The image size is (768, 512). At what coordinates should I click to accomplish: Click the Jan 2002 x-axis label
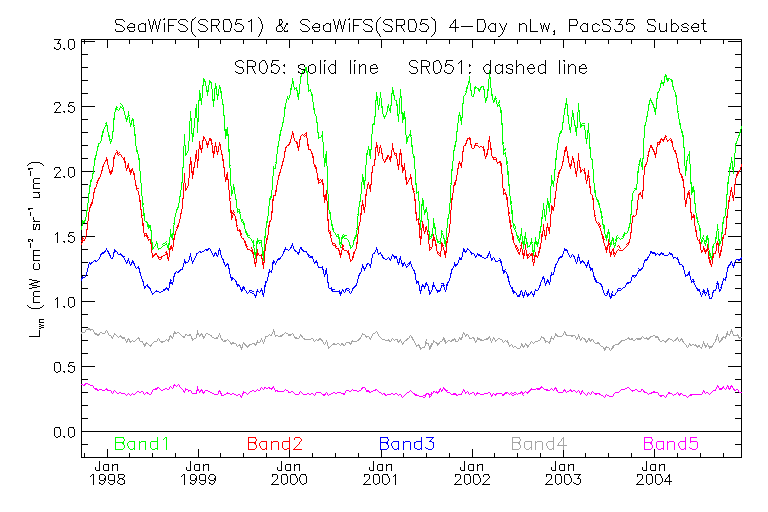[472, 473]
